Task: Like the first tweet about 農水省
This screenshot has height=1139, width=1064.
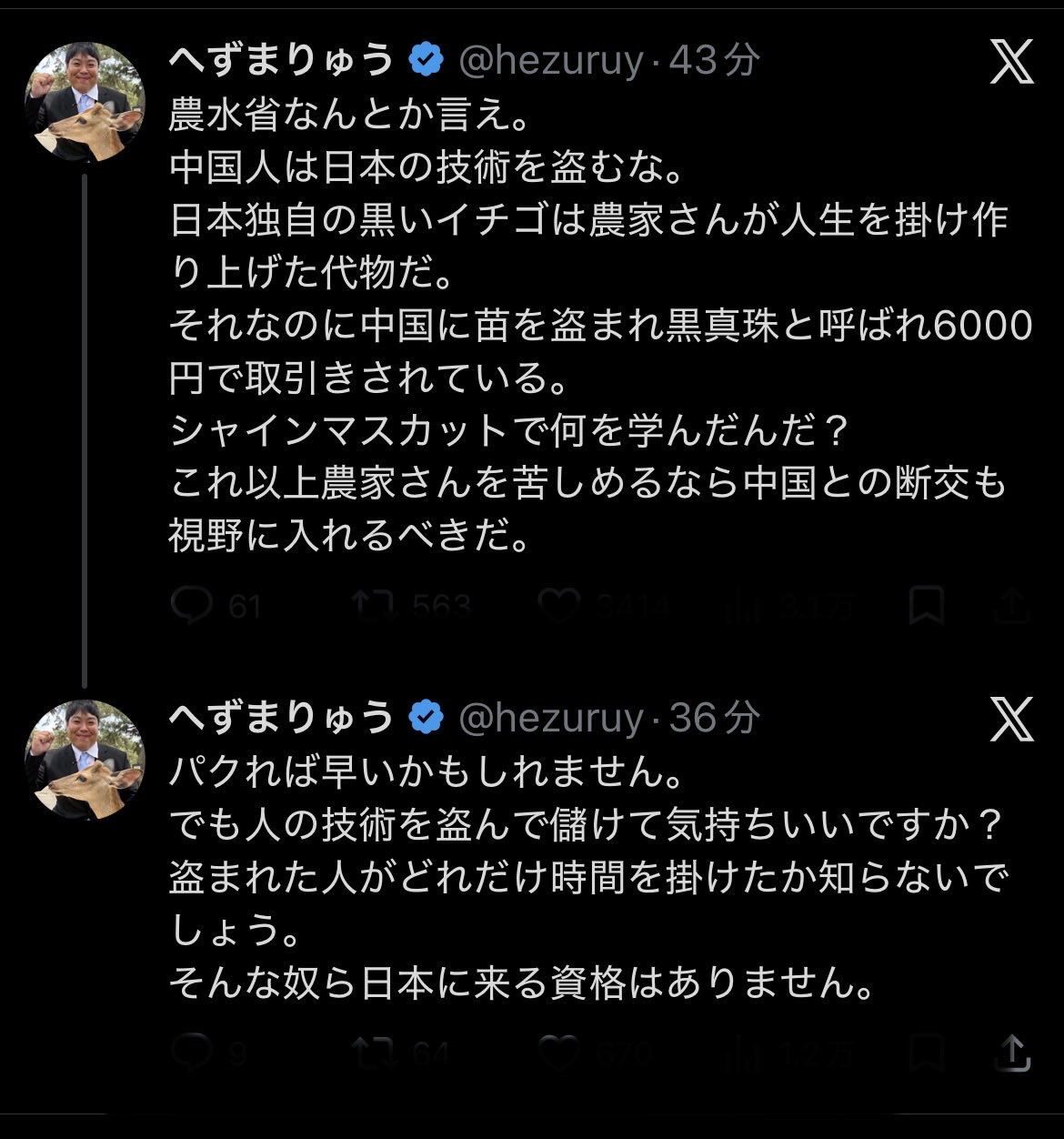Action: point(559,606)
